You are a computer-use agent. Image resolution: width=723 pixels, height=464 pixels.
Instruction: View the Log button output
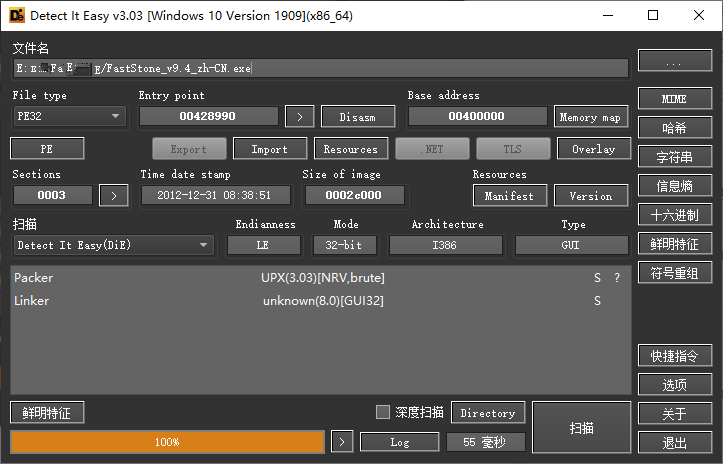click(399, 441)
